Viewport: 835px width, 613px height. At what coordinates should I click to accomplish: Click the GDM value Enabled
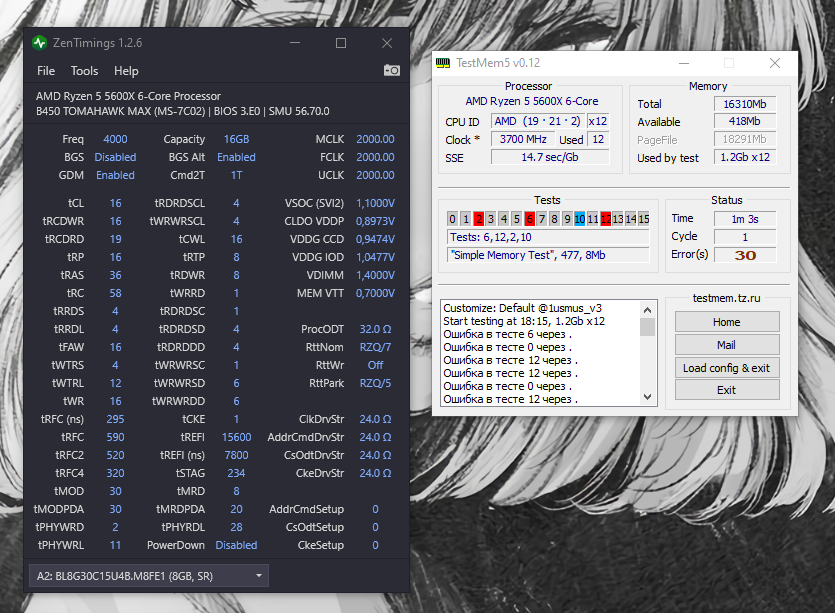115,175
